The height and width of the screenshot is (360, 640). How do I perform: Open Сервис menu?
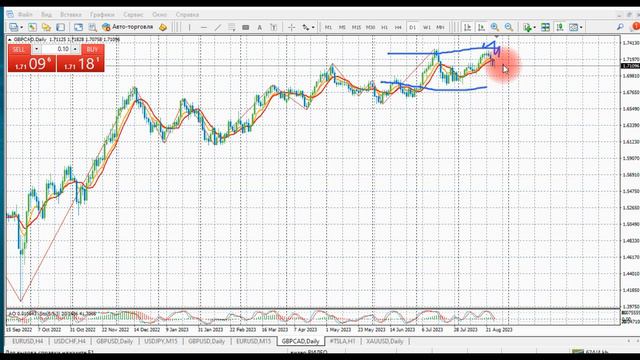pyautogui.click(x=133, y=14)
